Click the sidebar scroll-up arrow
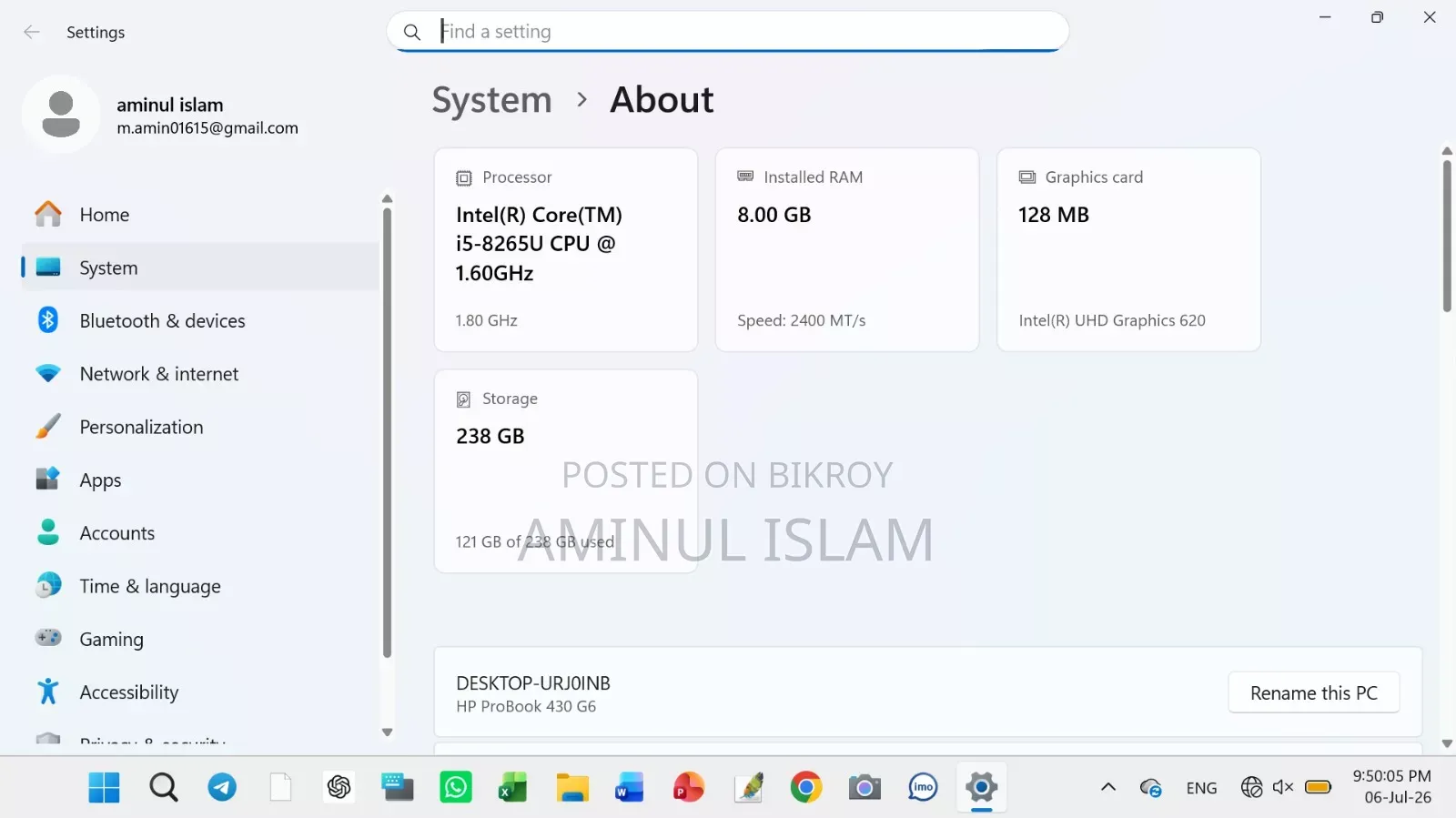 click(x=387, y=198)
